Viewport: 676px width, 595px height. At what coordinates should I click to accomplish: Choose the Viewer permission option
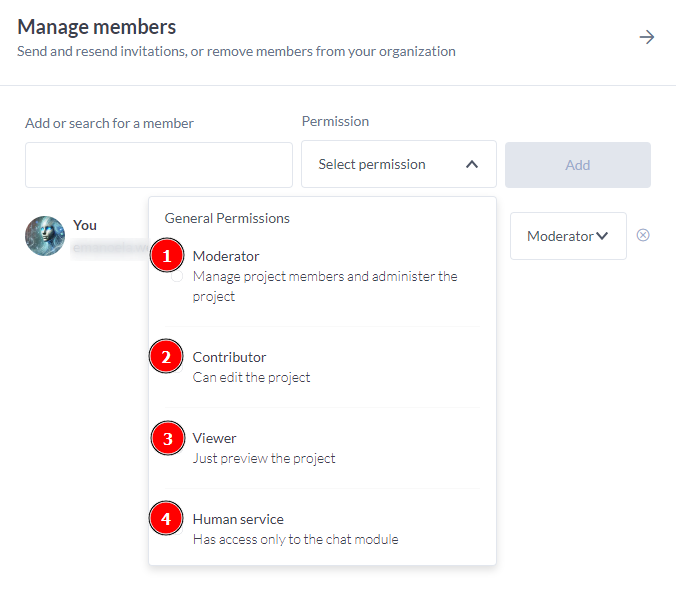pyautogui.click(x=322, y=448)
